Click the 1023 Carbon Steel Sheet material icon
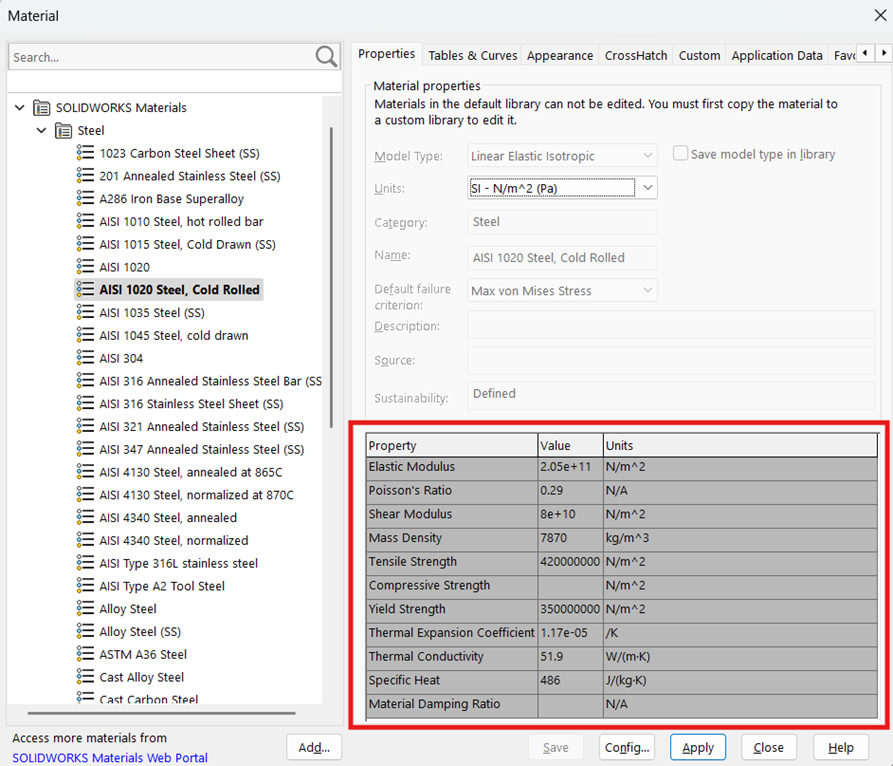 point(83,153)
